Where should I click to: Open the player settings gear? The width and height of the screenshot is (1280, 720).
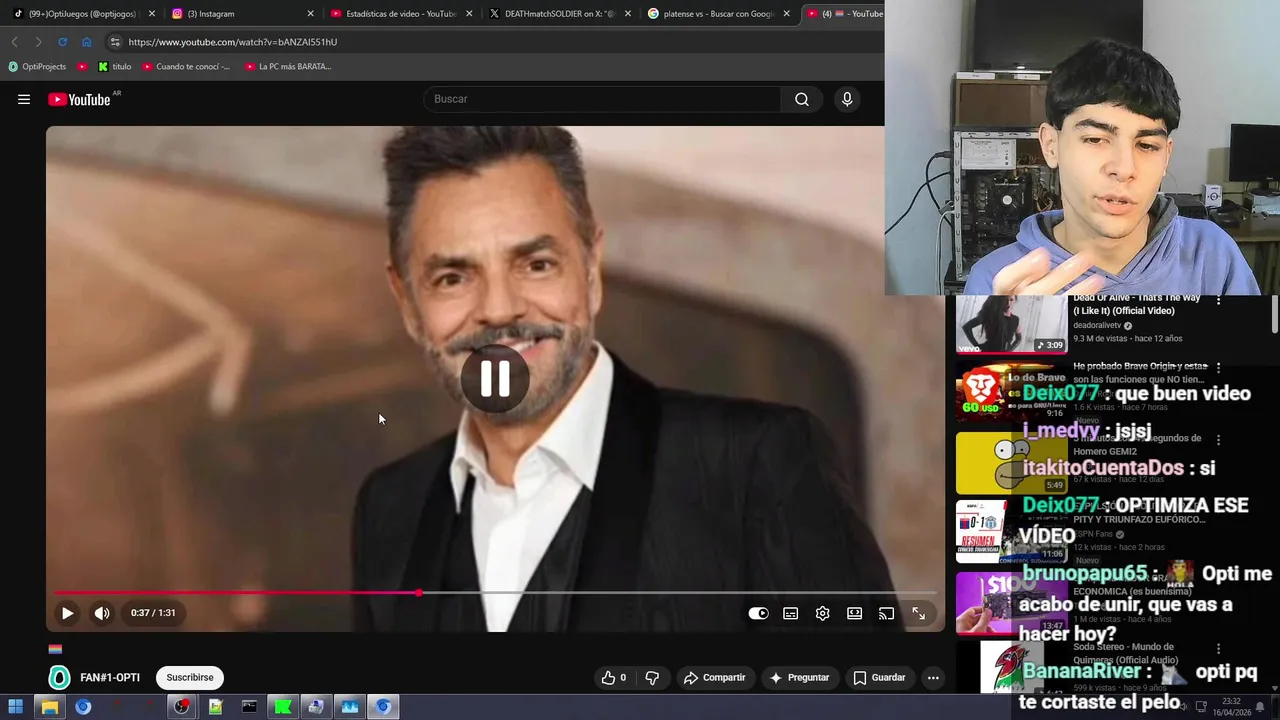[823, 613]
